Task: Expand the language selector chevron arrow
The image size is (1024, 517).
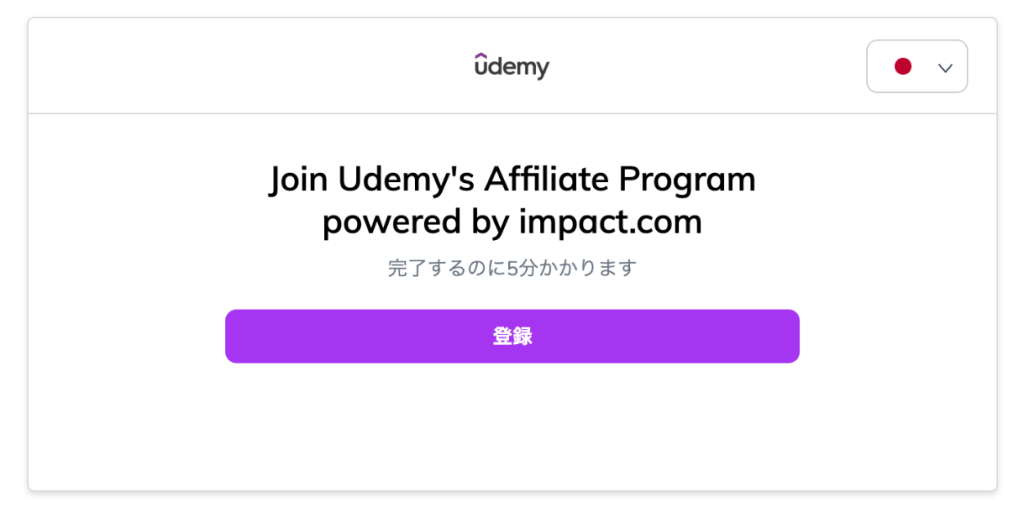Action: tap(945, 67)
